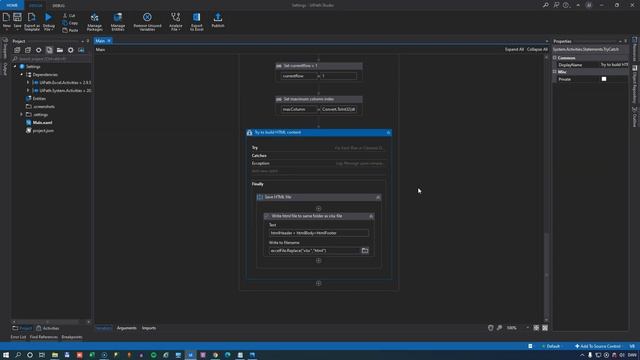Open Windows taskbar search
Viewport: 640px width, 360px height.
click(x=18, y=355)
